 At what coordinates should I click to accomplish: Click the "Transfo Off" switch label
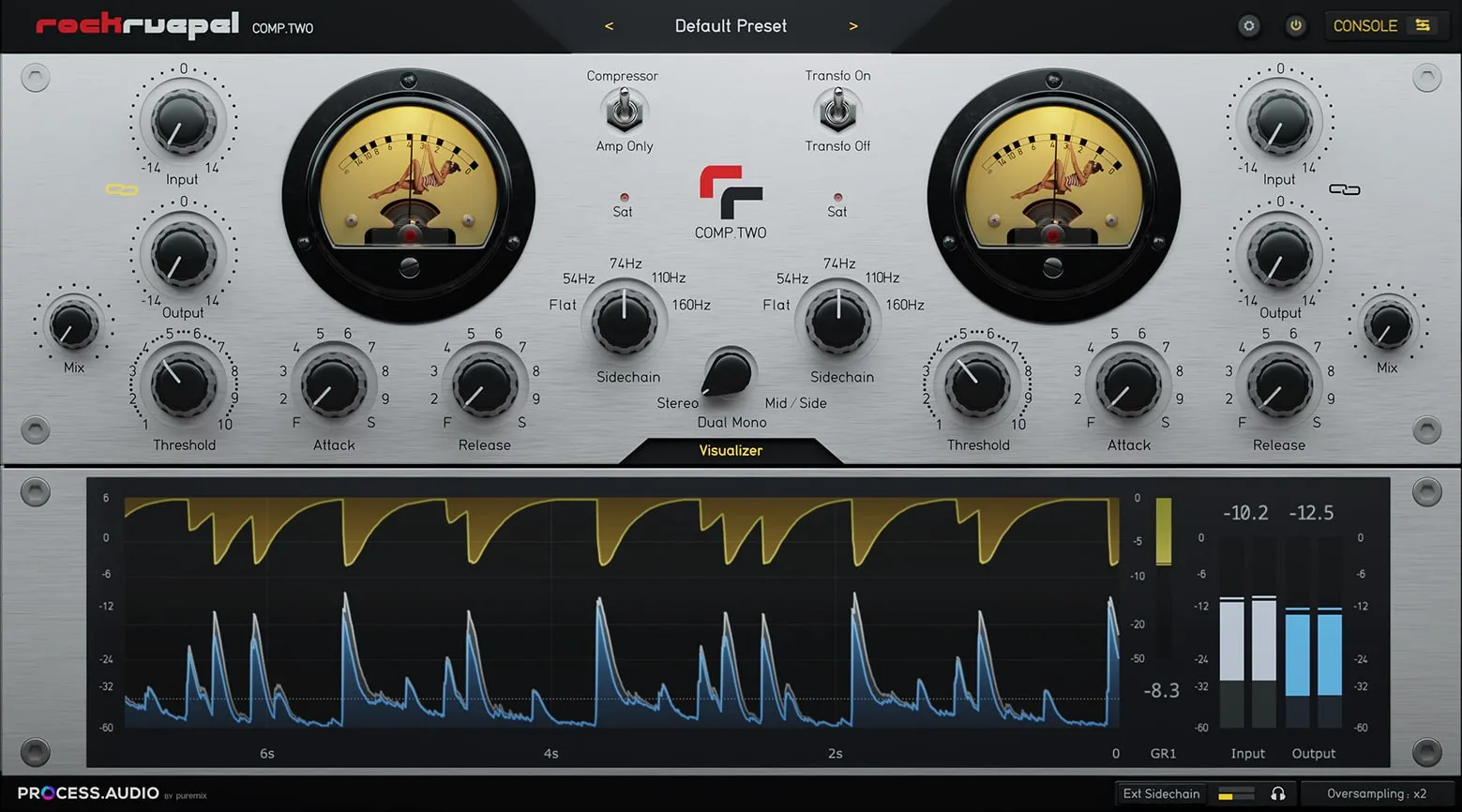click(x=837, y=146)
